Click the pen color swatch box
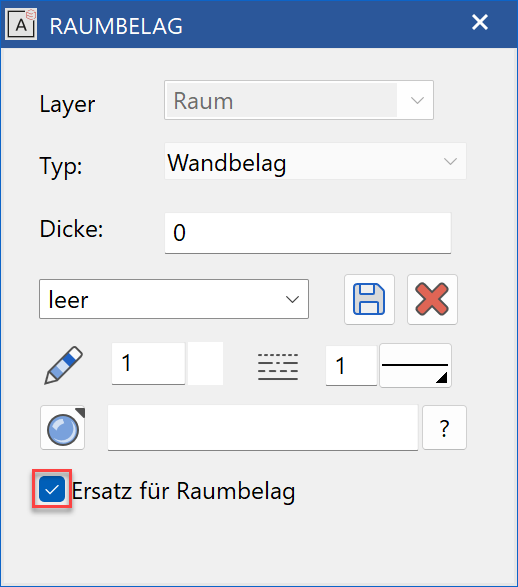Viewport: 518px width, 587px height. click(205, 363)
